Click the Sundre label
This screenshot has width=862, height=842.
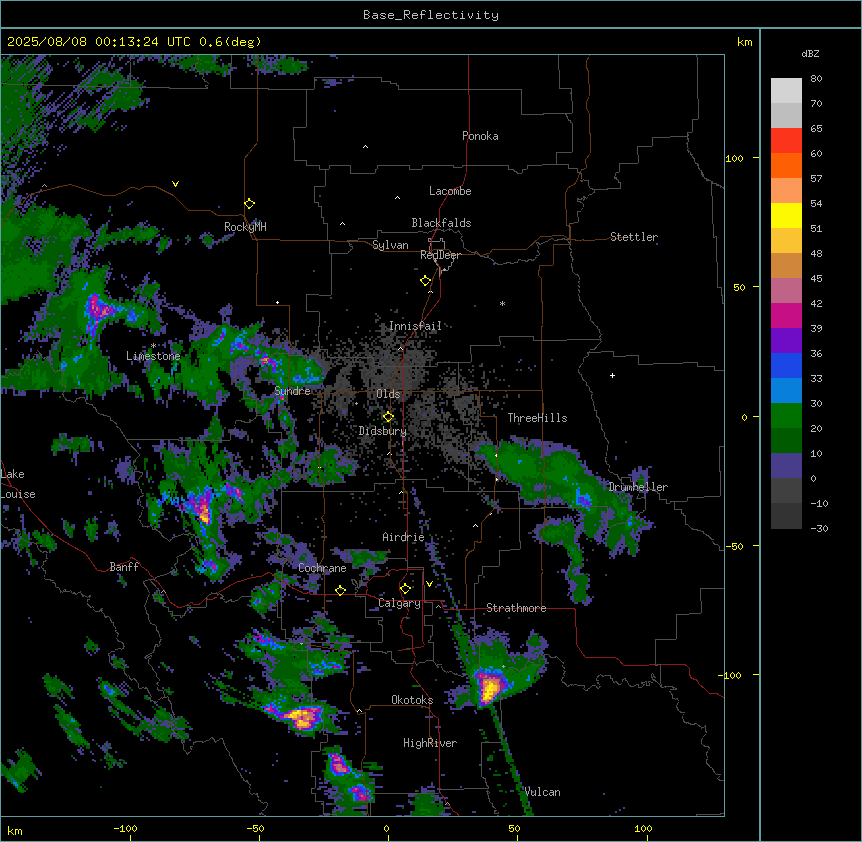pyautogui.click(x=292, y=391)
